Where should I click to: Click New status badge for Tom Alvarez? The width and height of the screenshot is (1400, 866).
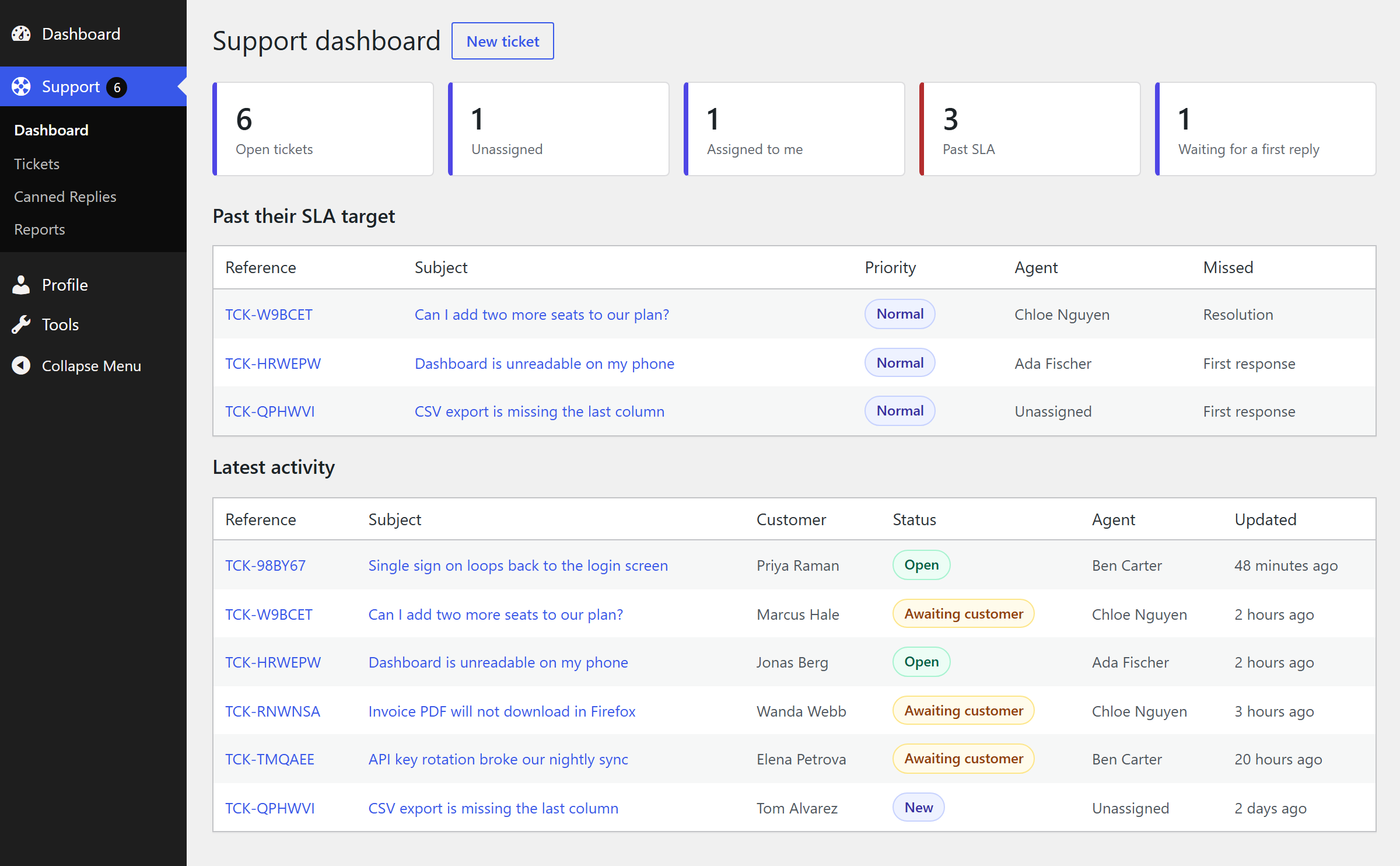point(919,808)
